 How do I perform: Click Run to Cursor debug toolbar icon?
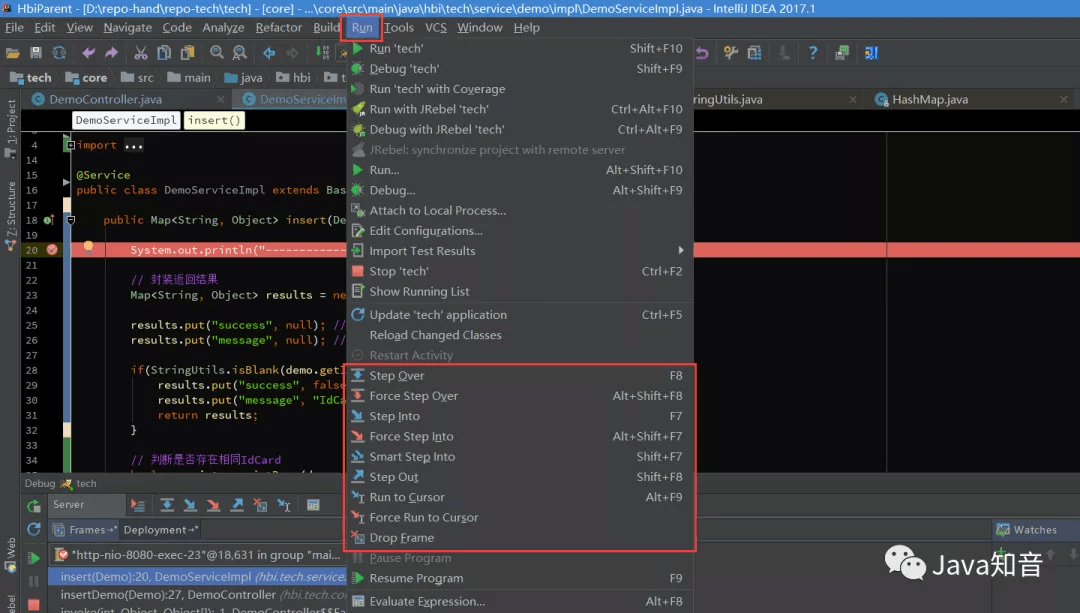click(284, 506)
